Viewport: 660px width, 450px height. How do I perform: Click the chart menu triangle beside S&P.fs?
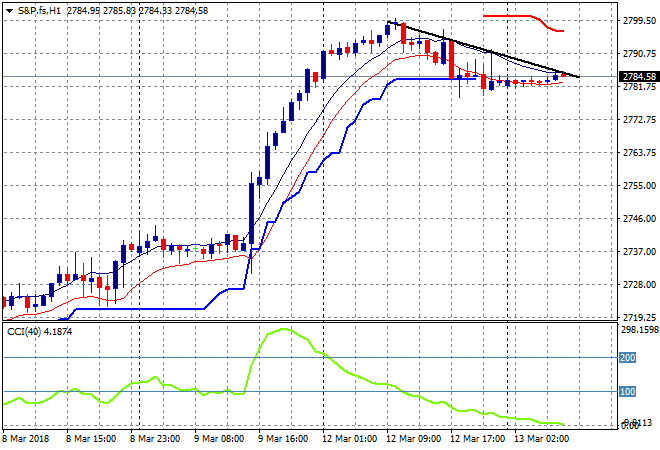click(9, 8)
